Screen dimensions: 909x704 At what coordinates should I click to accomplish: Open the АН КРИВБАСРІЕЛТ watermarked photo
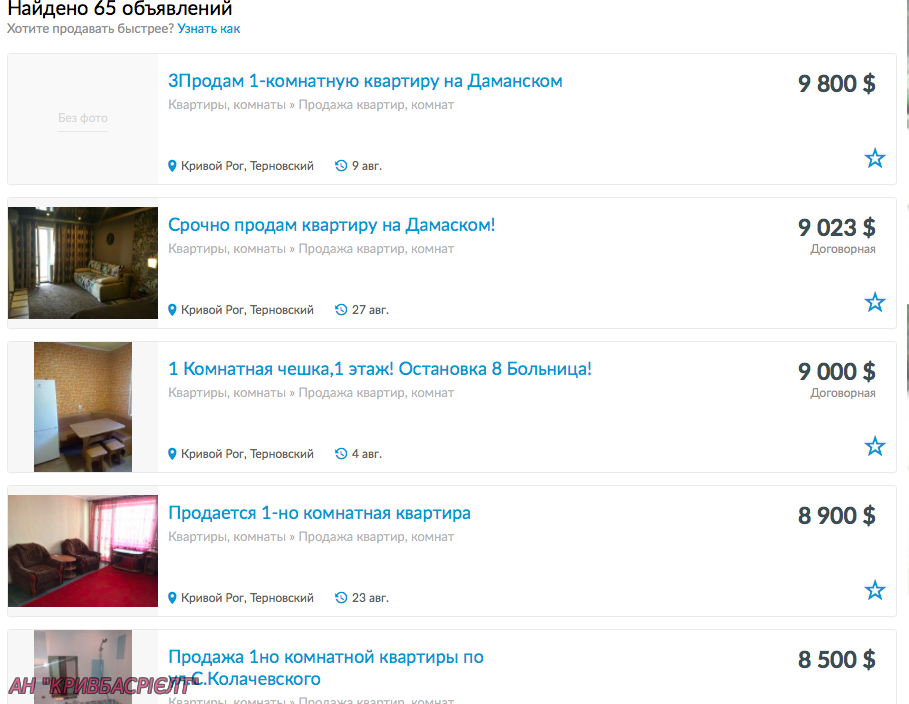pyautogui.click(x=83, y=667)
